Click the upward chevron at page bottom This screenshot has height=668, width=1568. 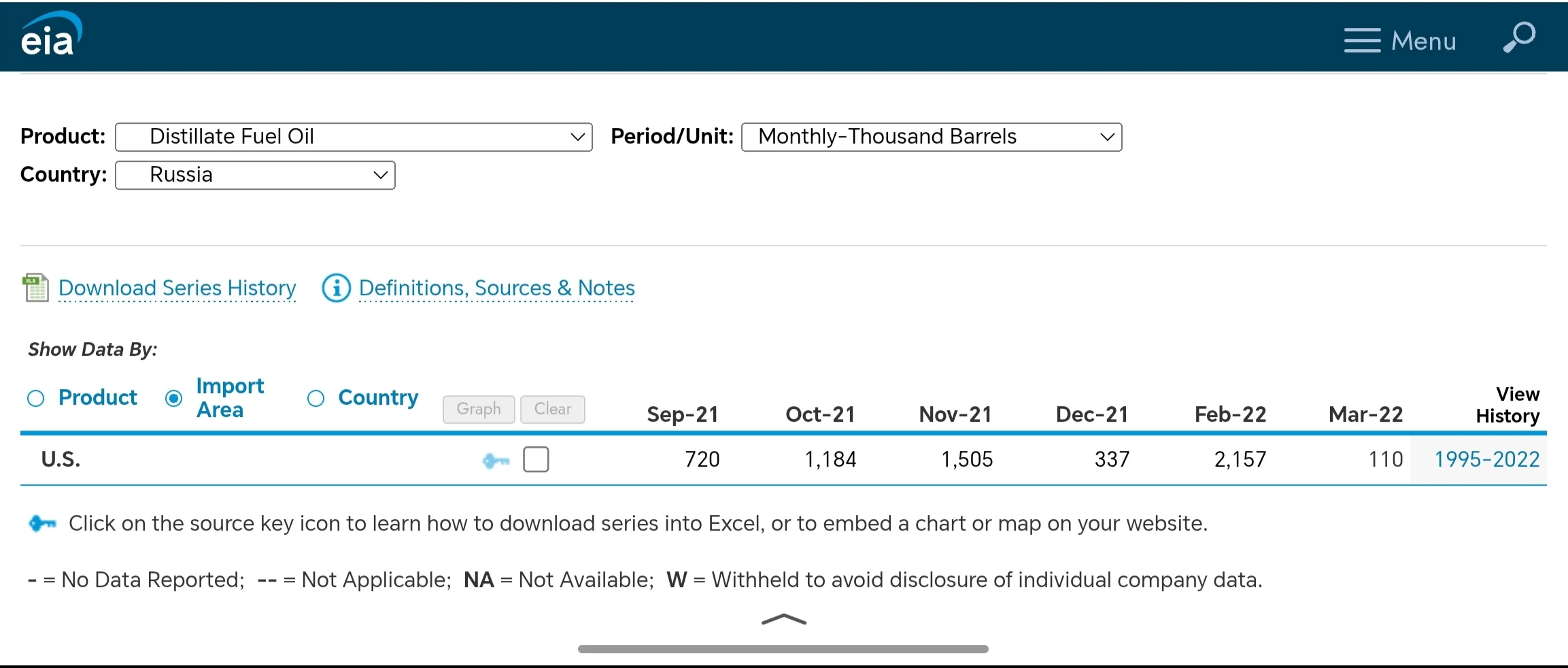(x=784, y=619)
